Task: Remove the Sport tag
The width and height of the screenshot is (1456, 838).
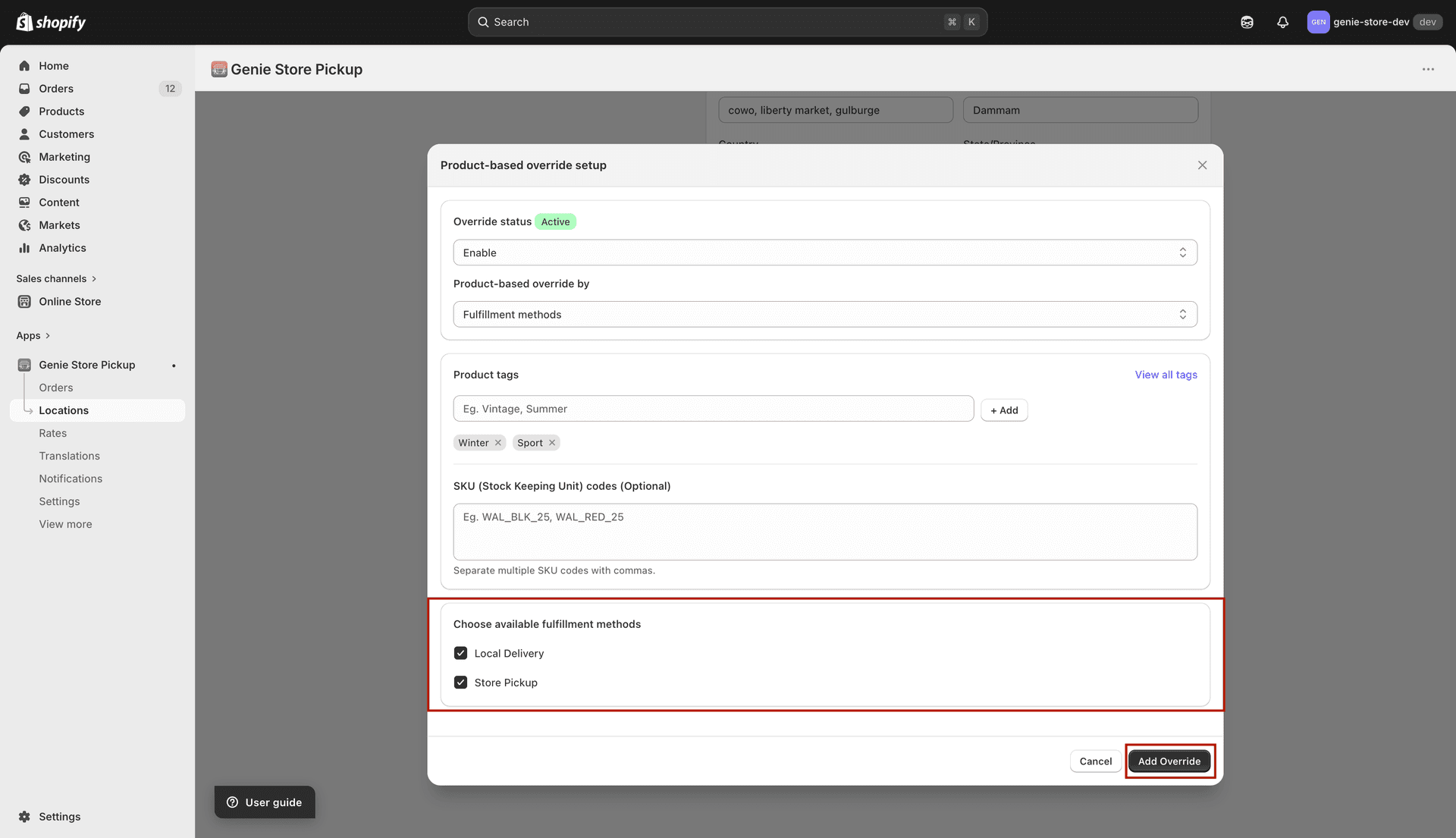Action: (552, 443)
